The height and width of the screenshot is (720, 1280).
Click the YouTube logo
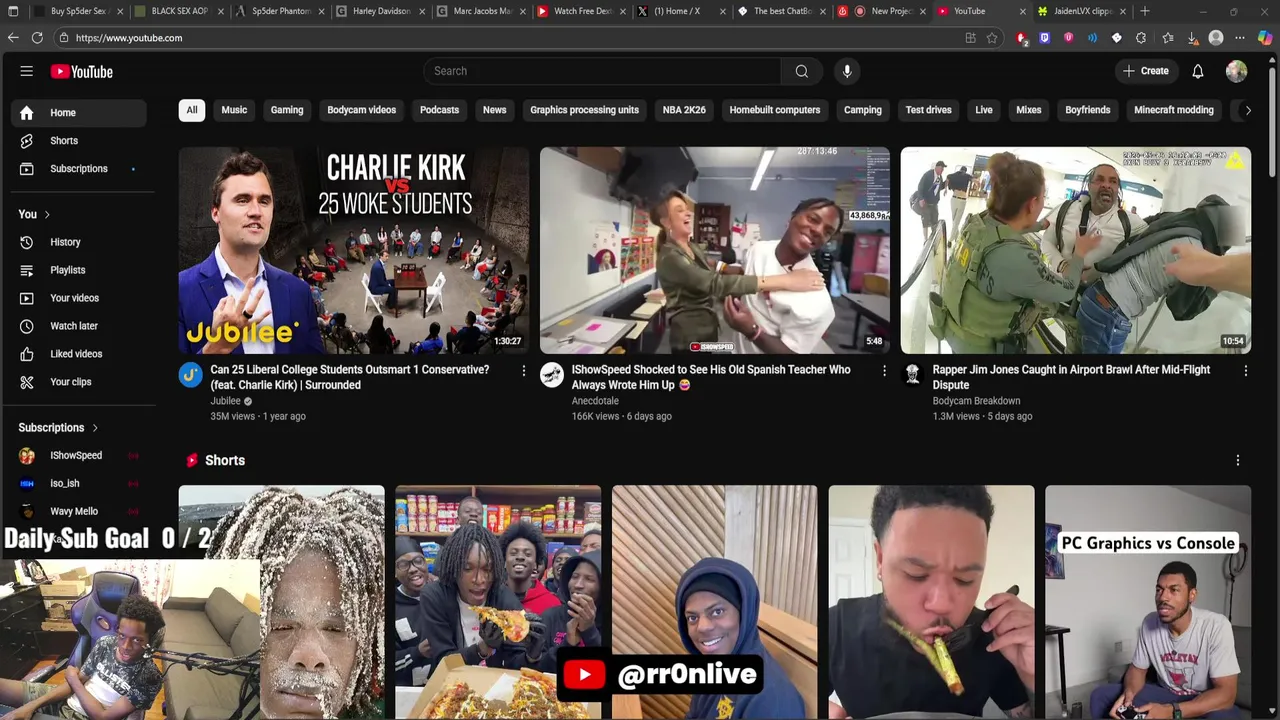[x=82, y=71]
